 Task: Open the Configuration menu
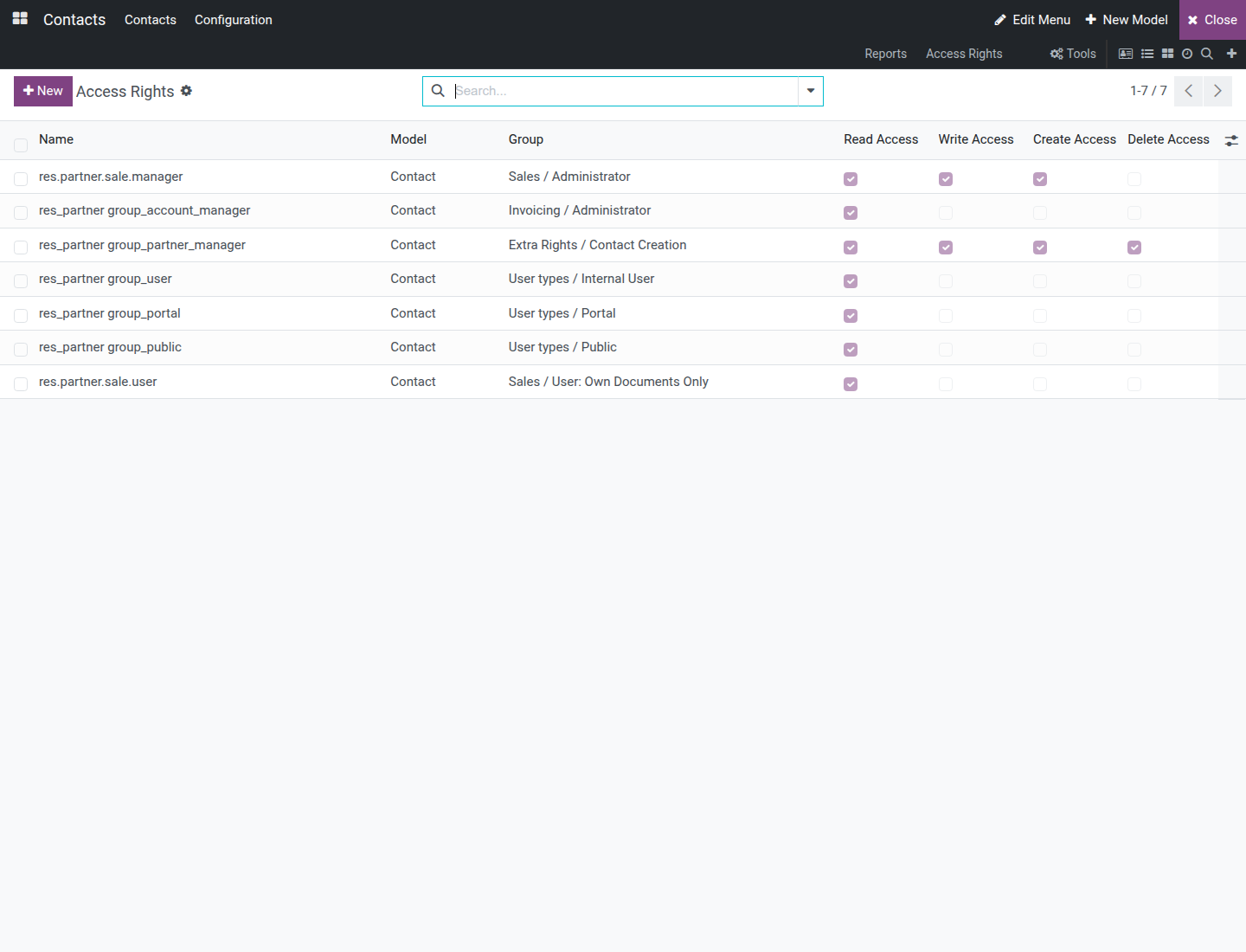click(234, 20)
